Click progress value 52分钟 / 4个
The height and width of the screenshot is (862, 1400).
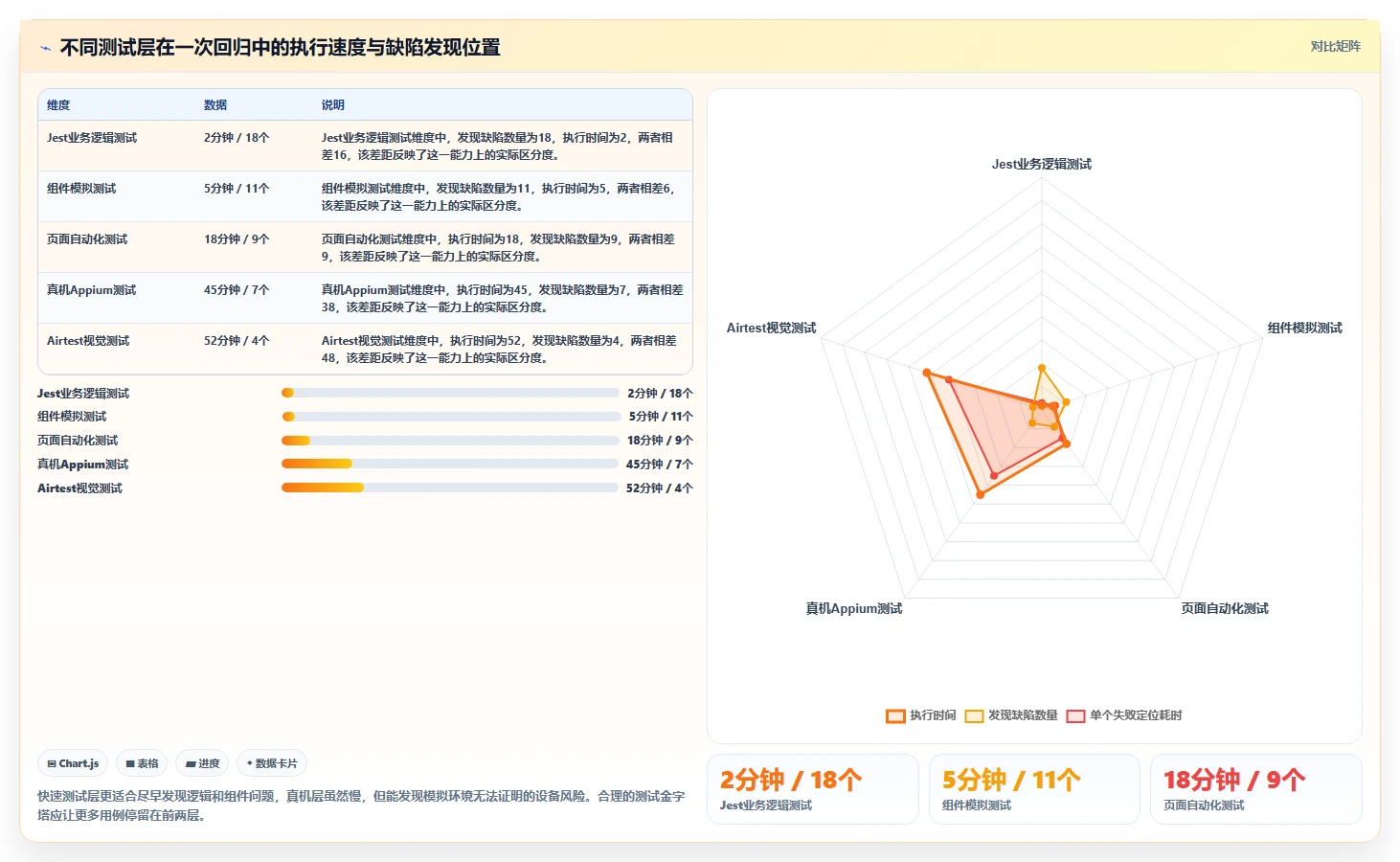point(660,488)
